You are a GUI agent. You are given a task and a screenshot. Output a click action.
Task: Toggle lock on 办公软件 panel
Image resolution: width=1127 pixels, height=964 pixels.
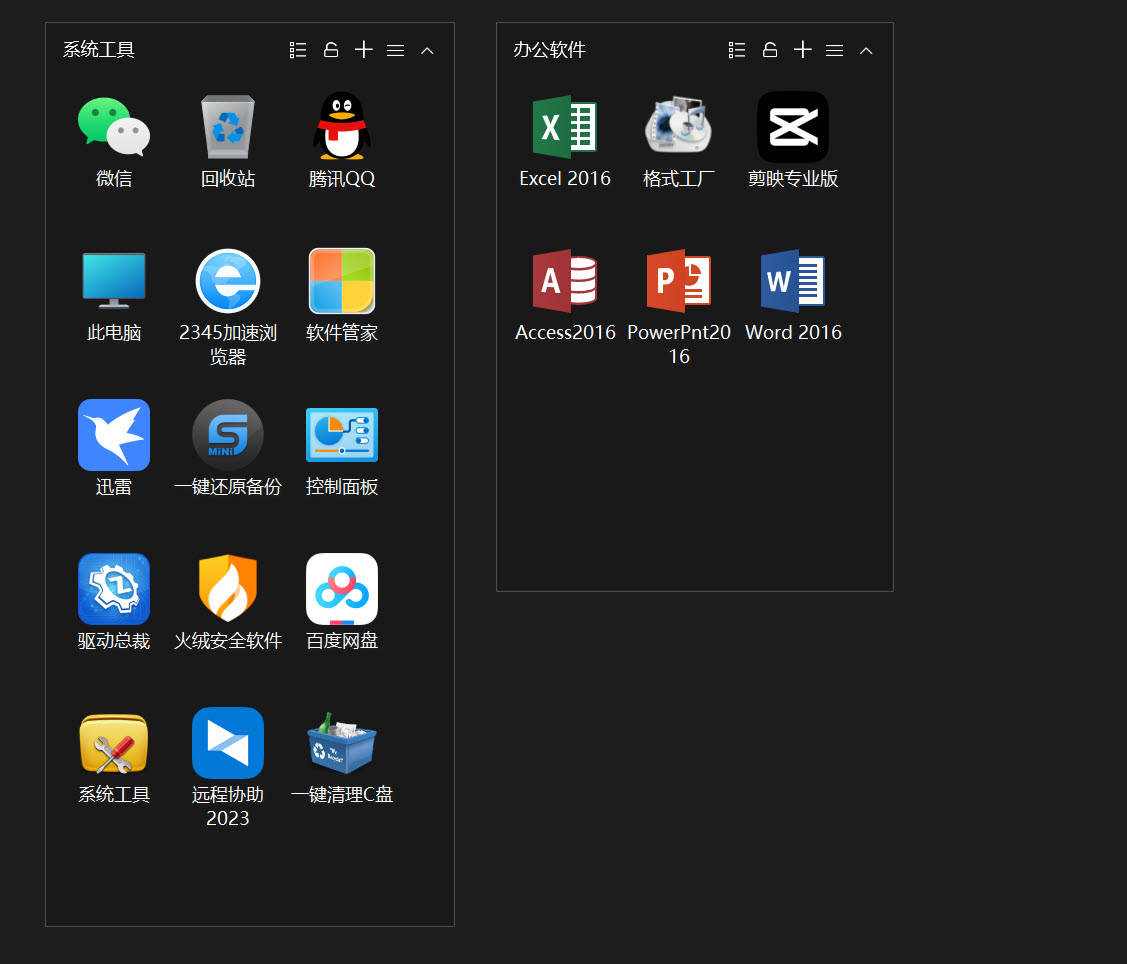click(x=770, y=50)
